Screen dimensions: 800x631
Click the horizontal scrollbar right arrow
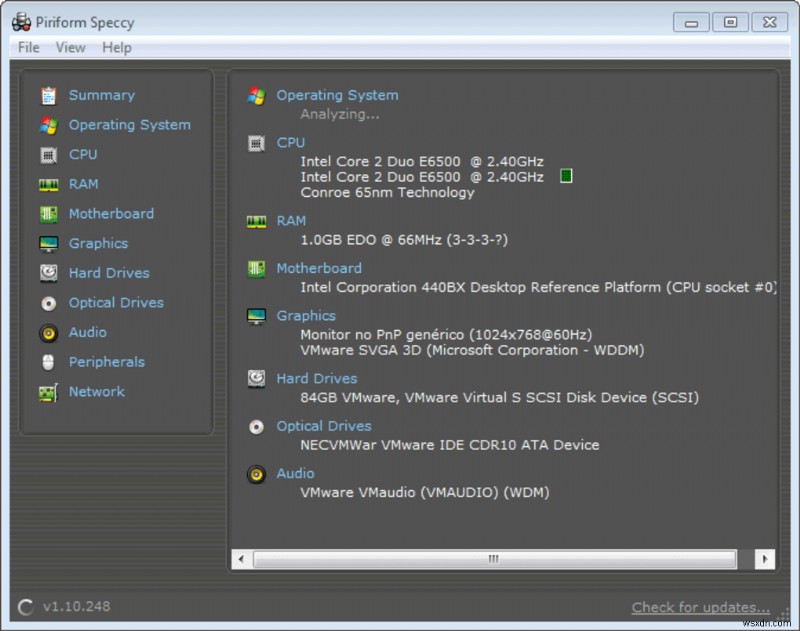pyautogui.click(x=765, y=559)
